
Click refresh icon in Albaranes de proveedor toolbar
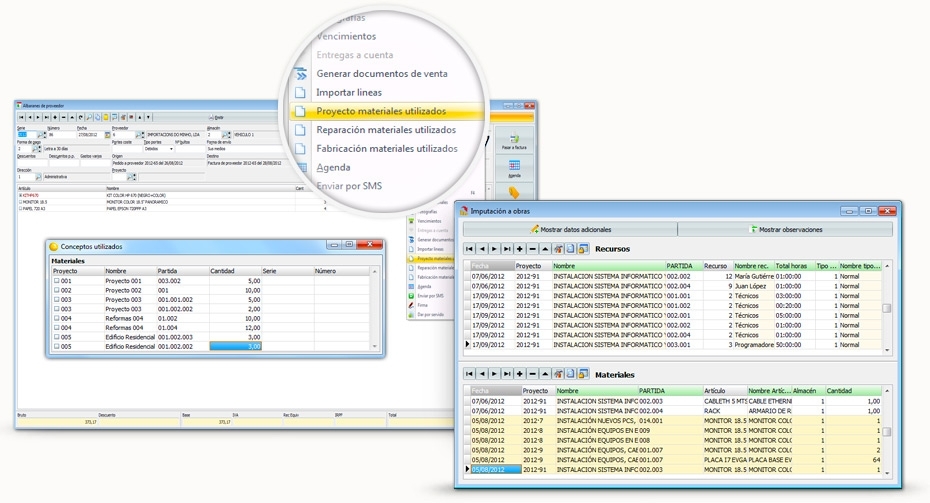click(x=81, y=117)
